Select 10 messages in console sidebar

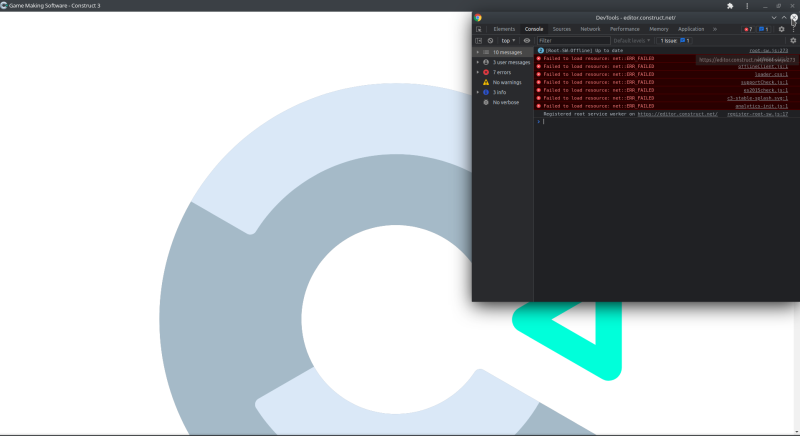503,52
